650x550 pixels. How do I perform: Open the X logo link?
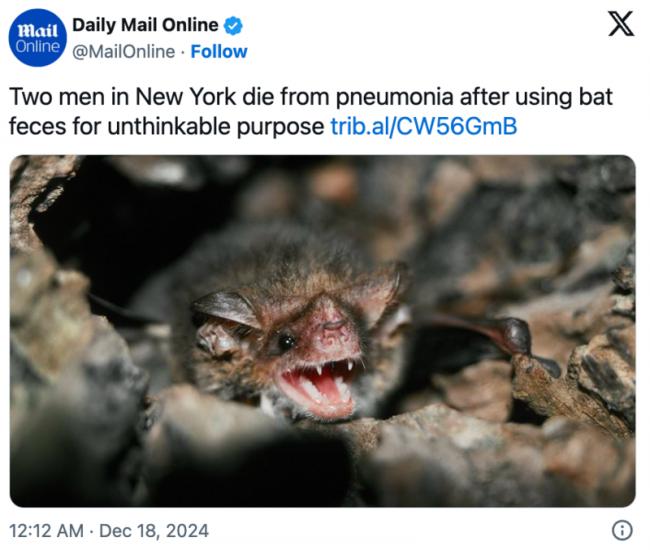(x=620, y=26)
